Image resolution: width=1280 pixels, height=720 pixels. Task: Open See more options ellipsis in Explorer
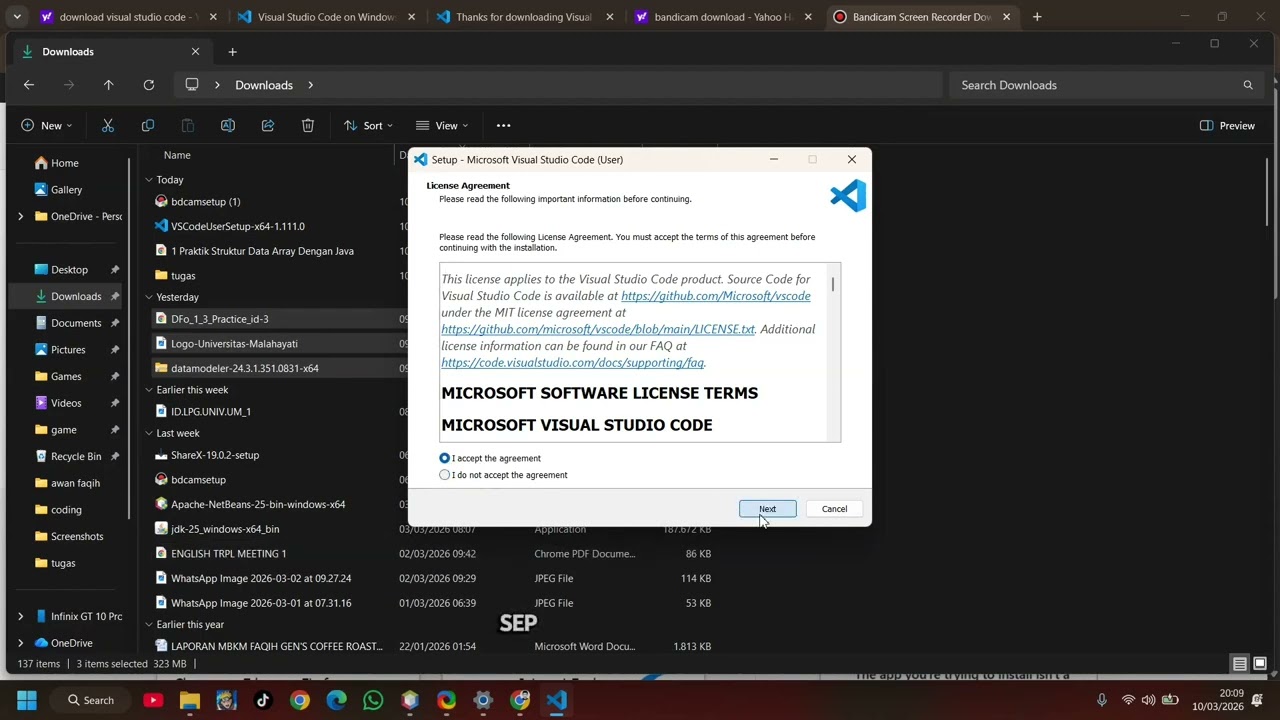pyautogui.click(x=504, y=126)
